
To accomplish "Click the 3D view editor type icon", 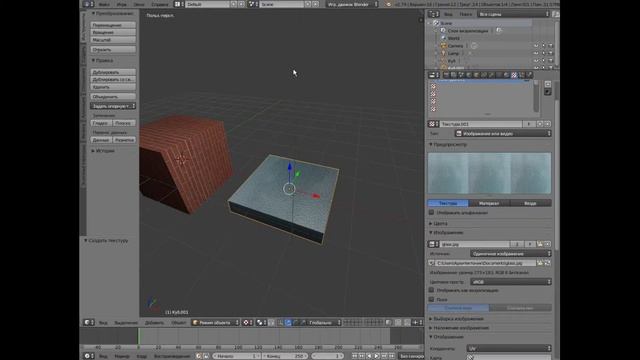I will (x=89, y=322).
